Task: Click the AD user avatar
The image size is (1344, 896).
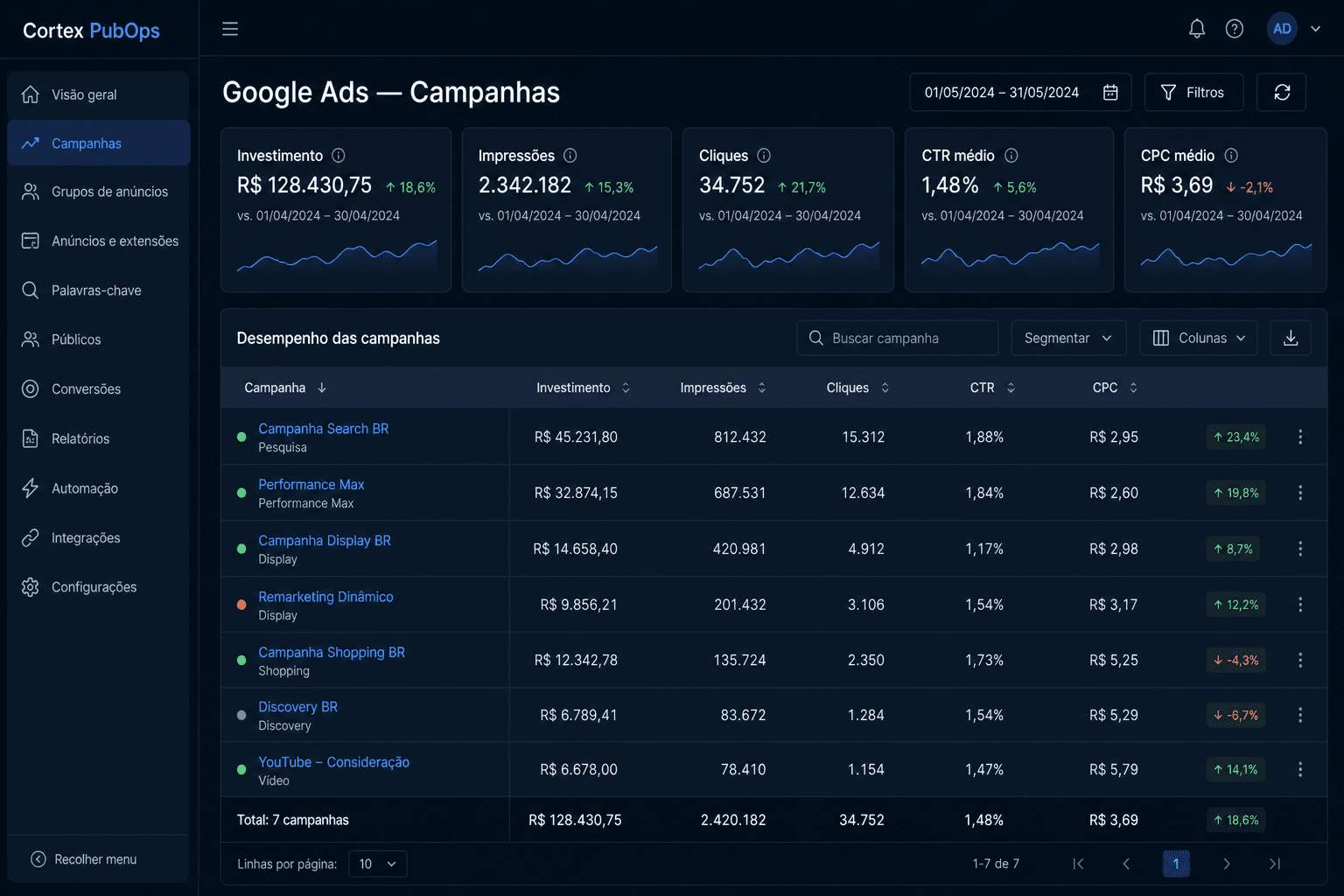Action: coord(1282,29)
